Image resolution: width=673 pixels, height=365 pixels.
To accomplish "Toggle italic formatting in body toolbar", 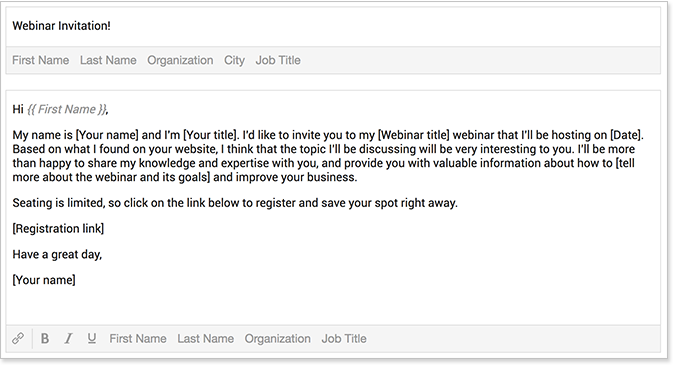I will 68,338.
